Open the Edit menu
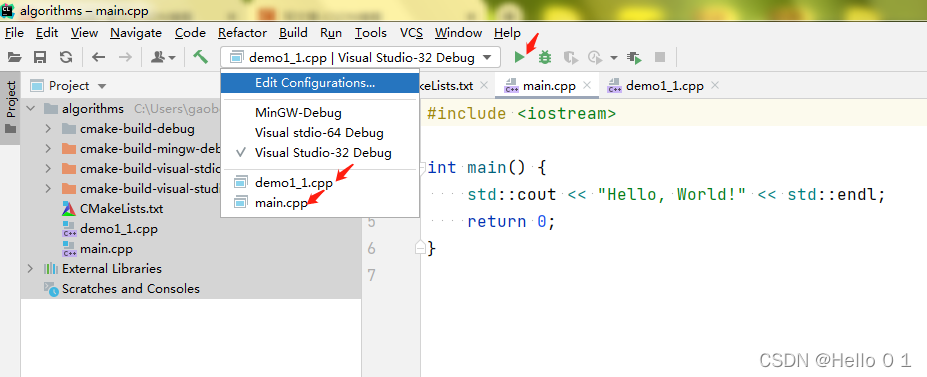 click(x=47, y=32)
